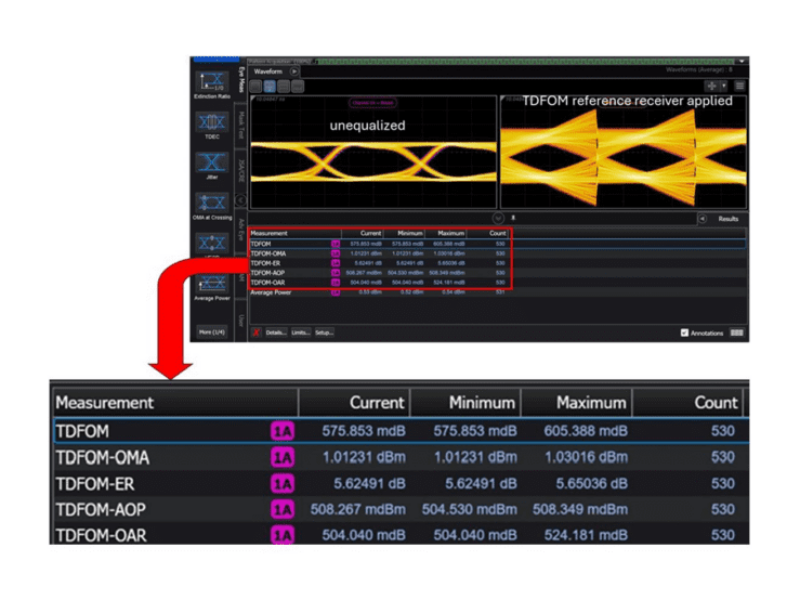Select the Extinction Ratio measurement icon
This screenshot has height=600, width=800.
coord(212,82)
